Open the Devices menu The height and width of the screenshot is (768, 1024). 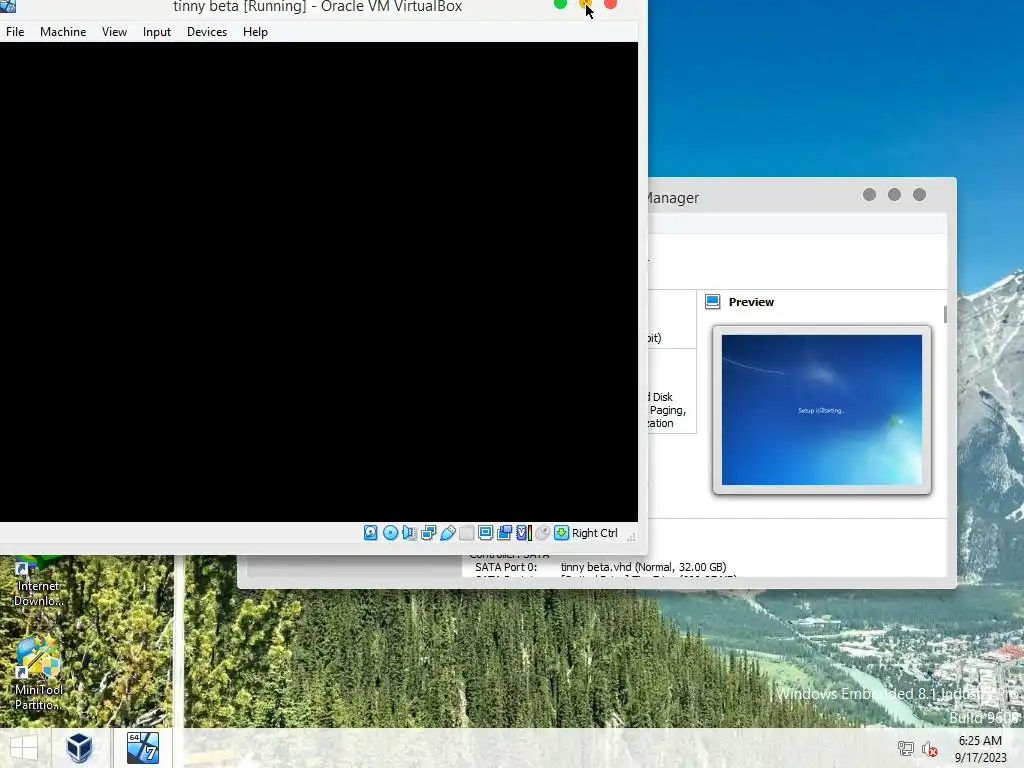coord(207,31)
